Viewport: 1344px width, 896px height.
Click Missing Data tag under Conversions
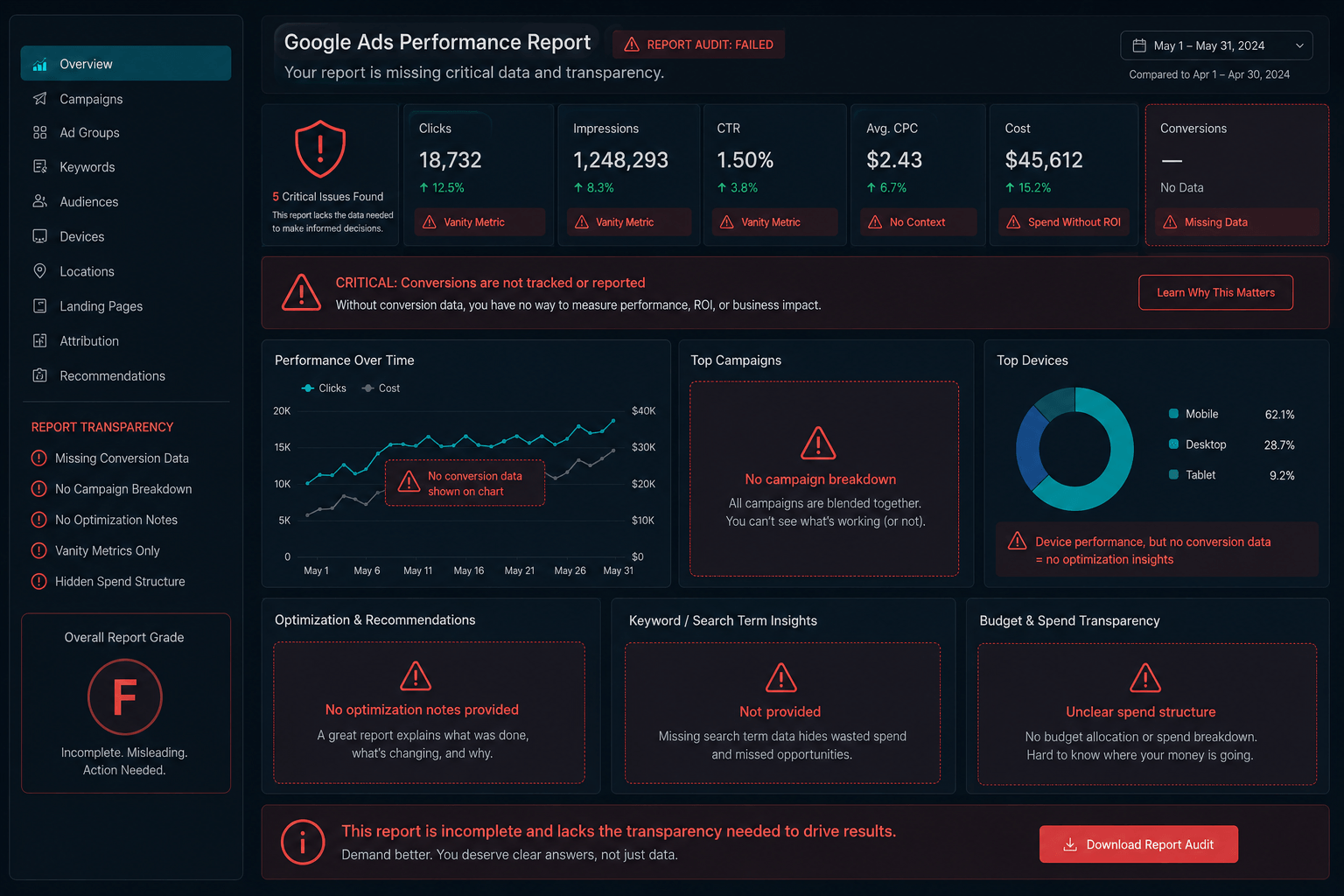1236,222
